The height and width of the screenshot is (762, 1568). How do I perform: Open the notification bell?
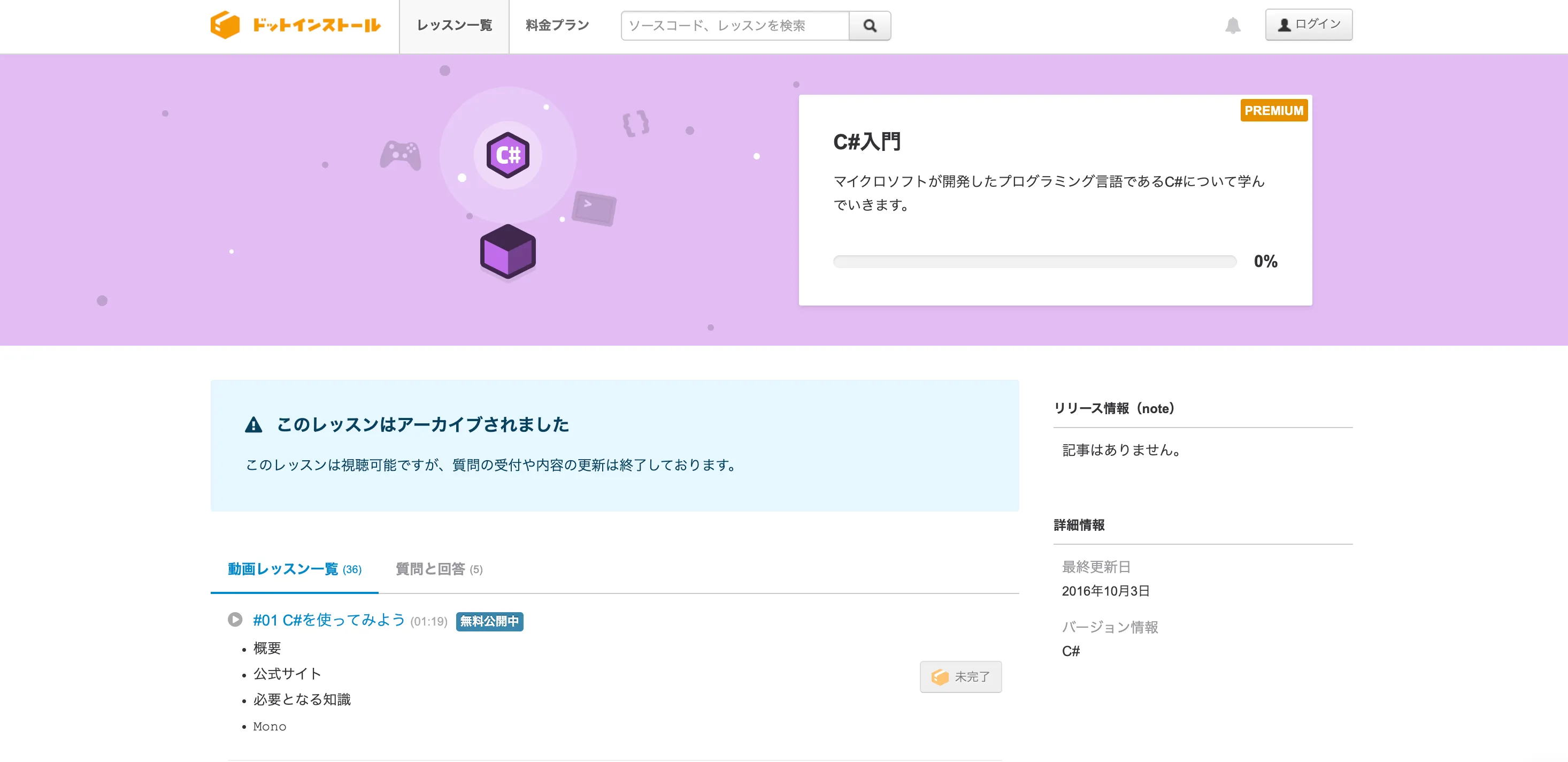1233,26
